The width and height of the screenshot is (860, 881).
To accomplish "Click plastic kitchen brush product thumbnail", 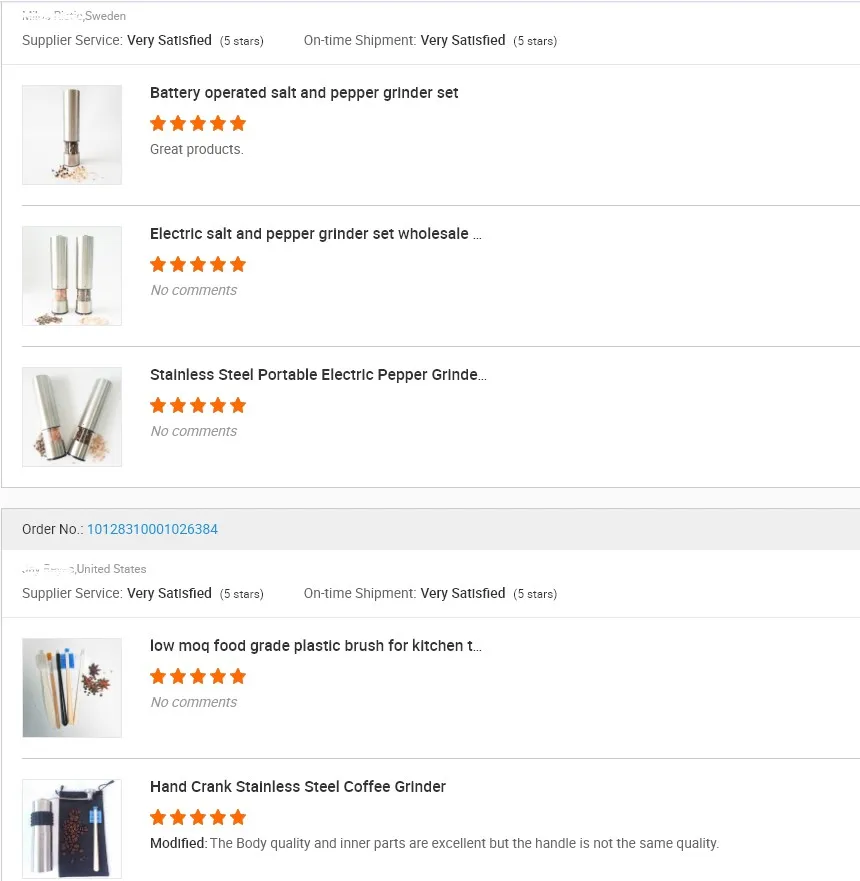I will [72, 688].
